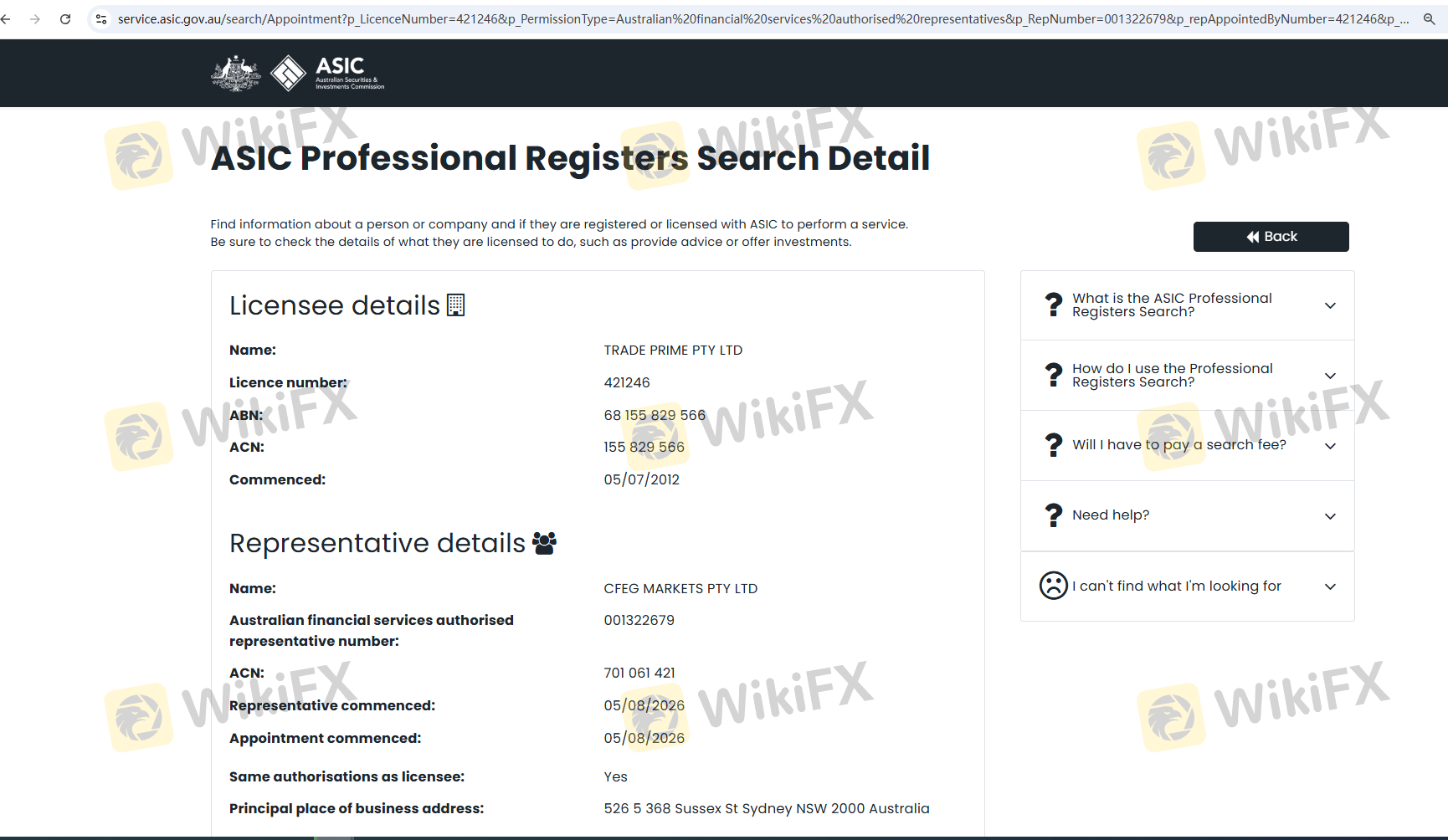
Task: Click question mark icon beside search fee question
Action: coord(1054,445)
